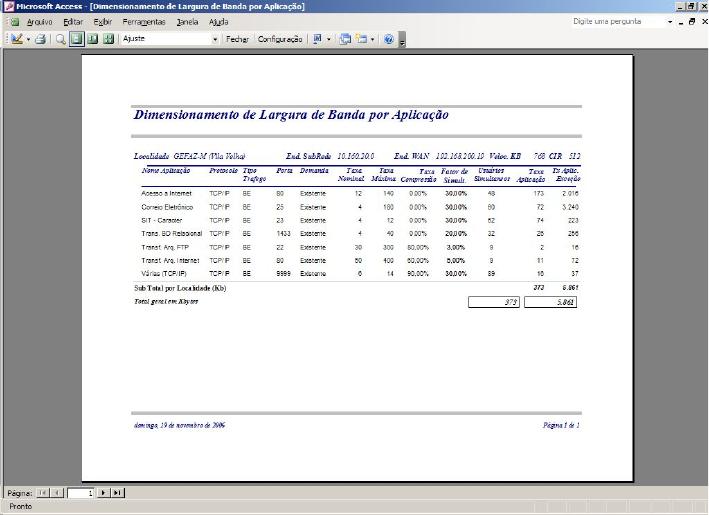
Task: Click the New Object icon
Action: (x=361, y=39)
